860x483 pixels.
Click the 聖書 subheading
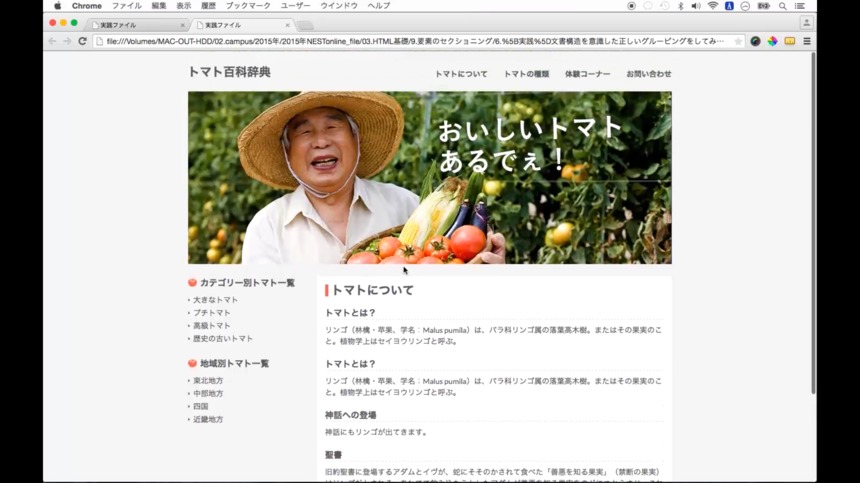(333, 455)
